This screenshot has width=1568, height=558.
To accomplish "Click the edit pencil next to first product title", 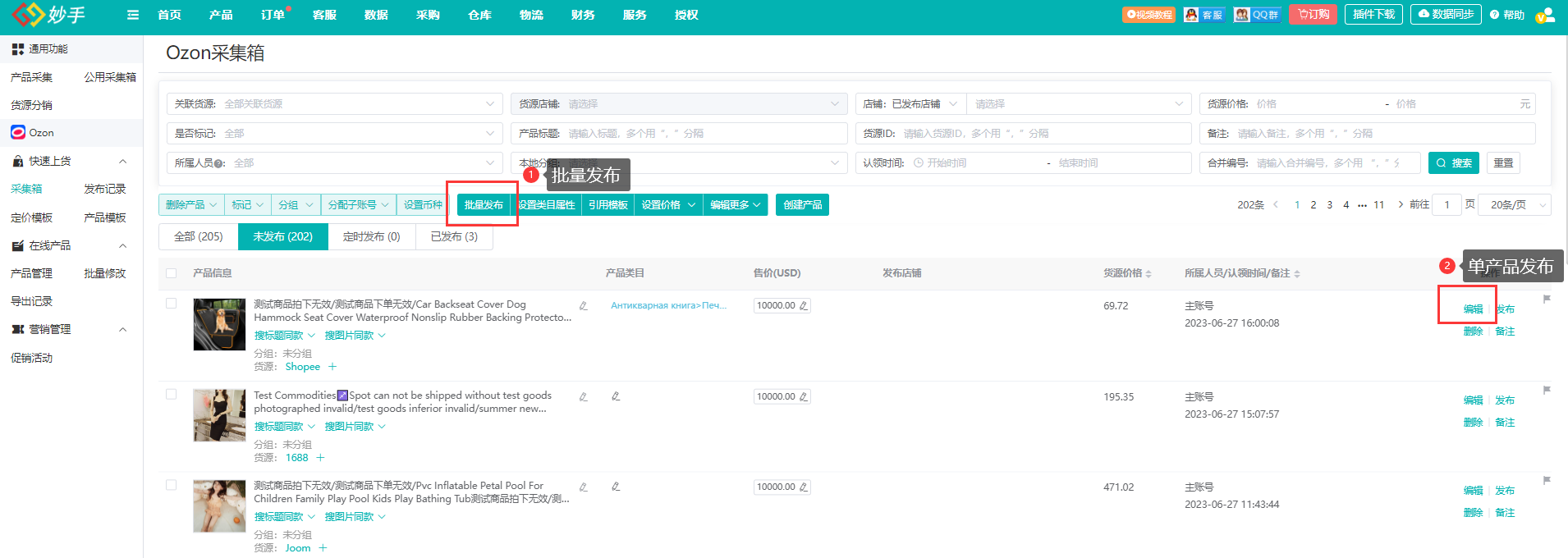I will (583, 306).
